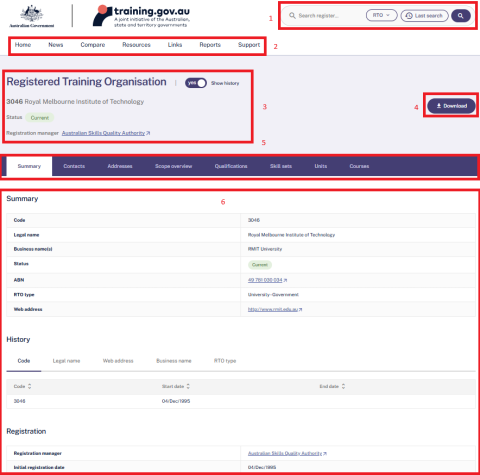Select the Legal name history tab
The width and height of the screenshot is (480, 475).
tap(66, 361)
